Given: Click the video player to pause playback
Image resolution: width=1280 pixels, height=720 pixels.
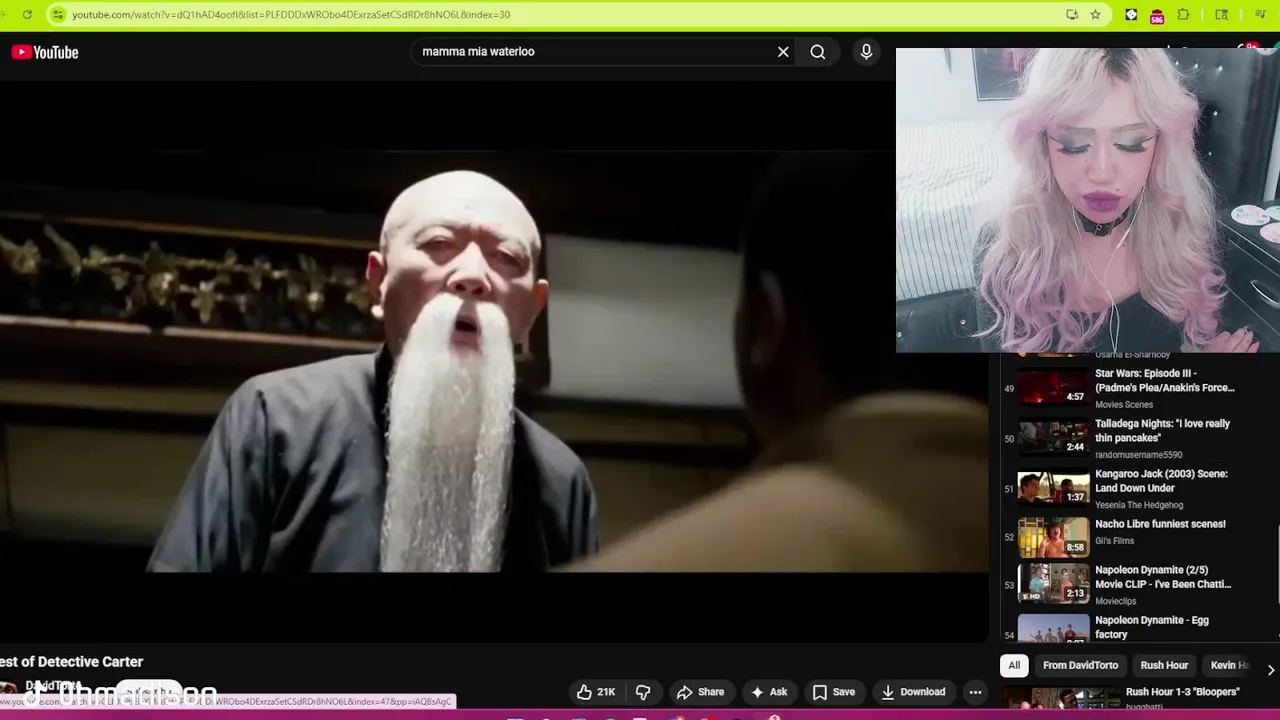Looking at the screenshot, I should 494,360.
